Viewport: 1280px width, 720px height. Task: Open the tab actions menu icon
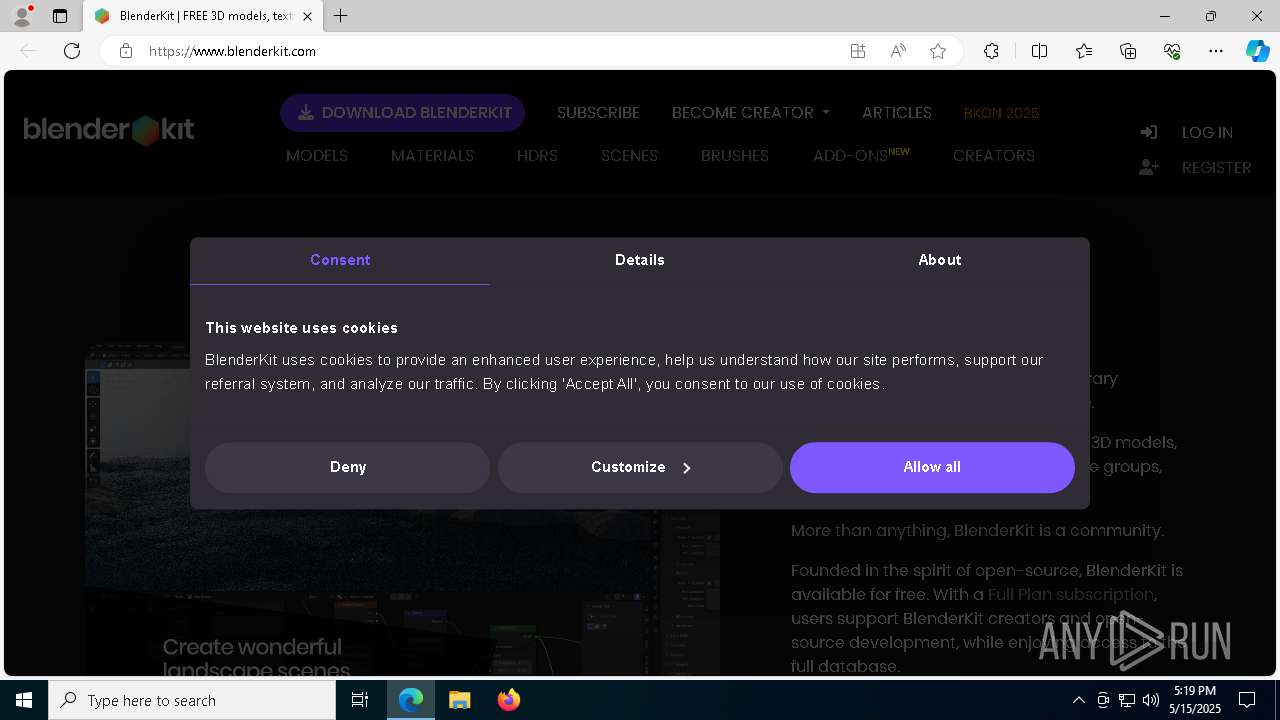60,16
